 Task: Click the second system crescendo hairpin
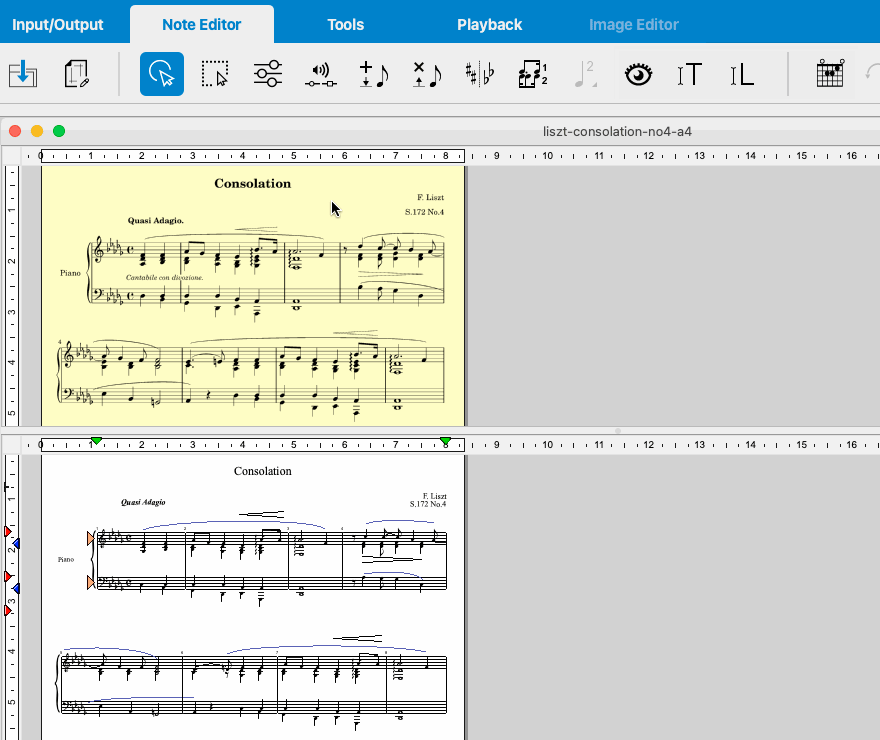(x=358, y=638)
